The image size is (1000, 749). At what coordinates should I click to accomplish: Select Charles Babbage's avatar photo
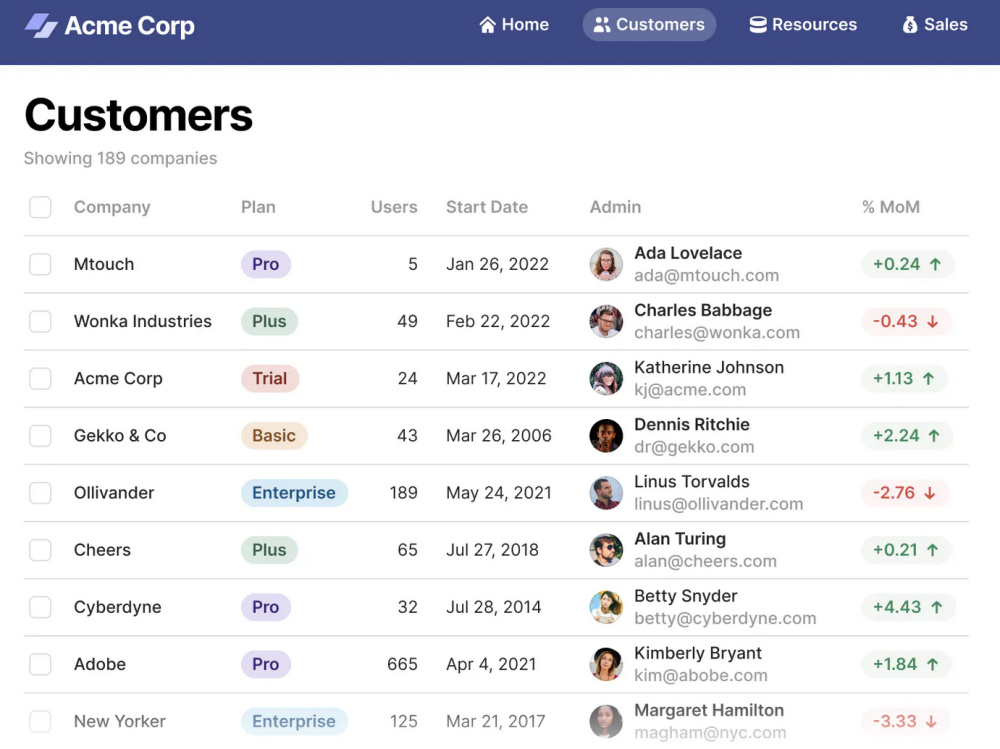coord(606,321)
